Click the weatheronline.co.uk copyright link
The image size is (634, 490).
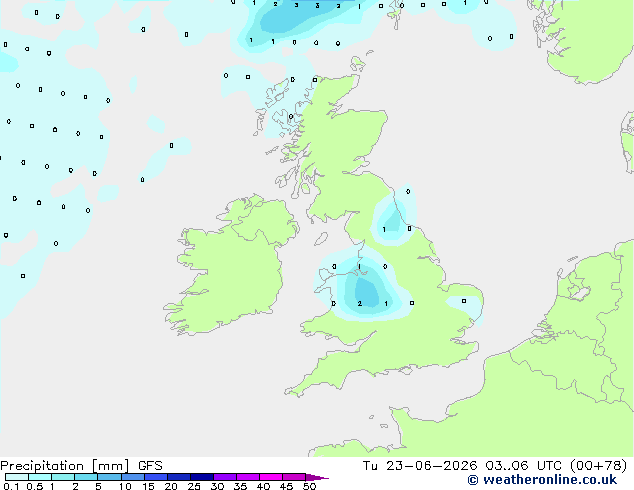(x=542, y=480)
